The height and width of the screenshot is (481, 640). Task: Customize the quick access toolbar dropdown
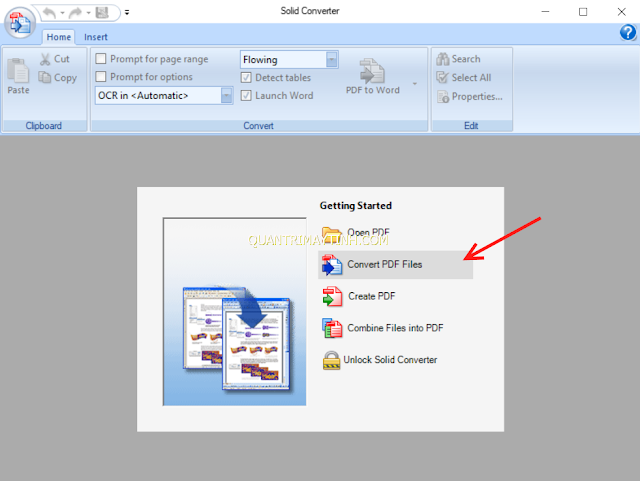click(127, 13)
